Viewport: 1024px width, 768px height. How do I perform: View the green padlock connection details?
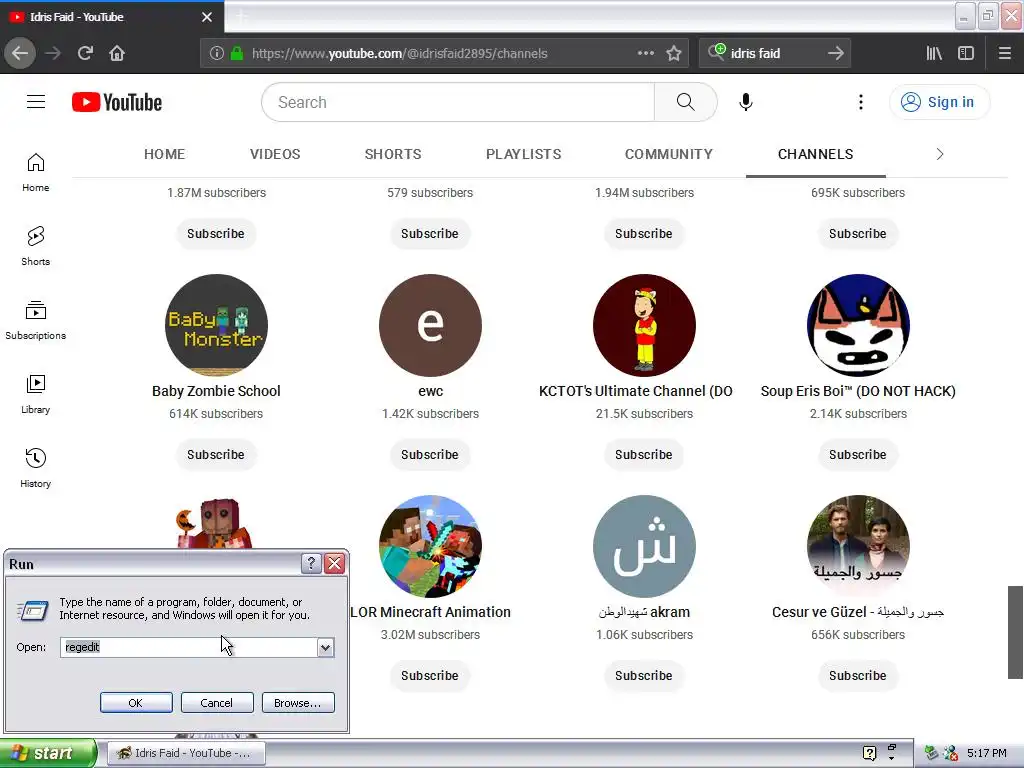pos(237,54)
